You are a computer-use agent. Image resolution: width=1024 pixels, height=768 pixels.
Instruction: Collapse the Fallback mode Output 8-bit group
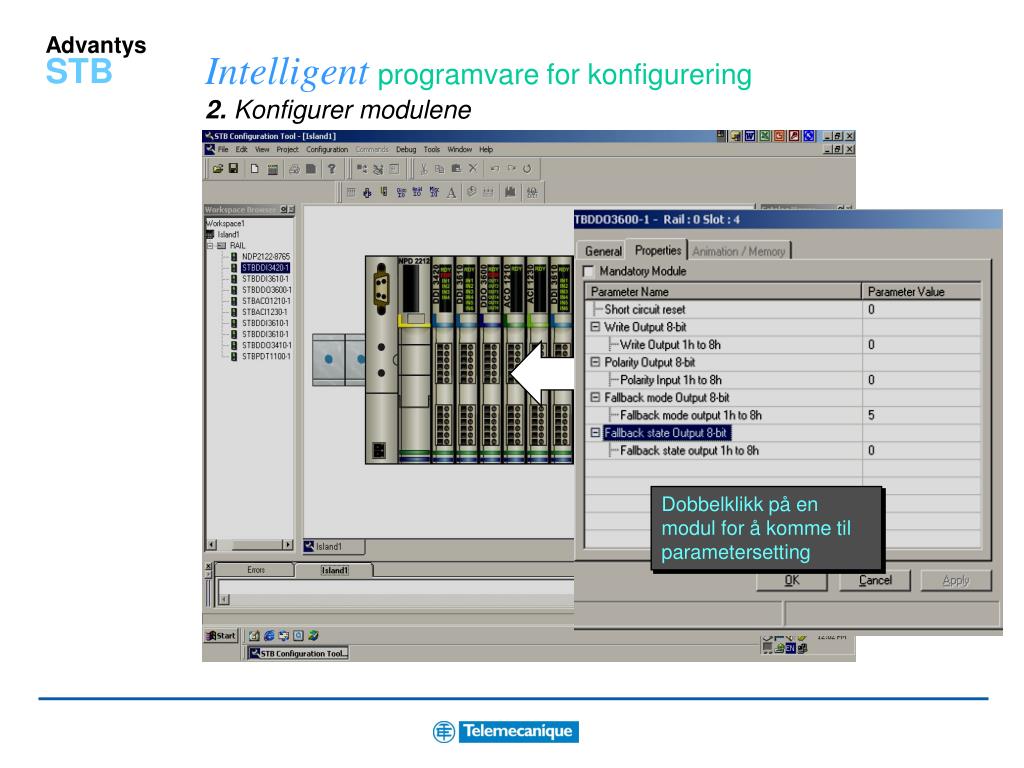pyautogui.click(x=595, y=397)
